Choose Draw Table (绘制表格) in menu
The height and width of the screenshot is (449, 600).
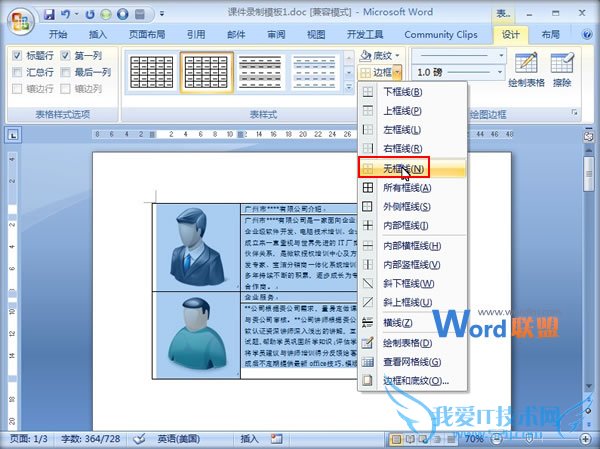pyautogui.click(x=412, y=343)
